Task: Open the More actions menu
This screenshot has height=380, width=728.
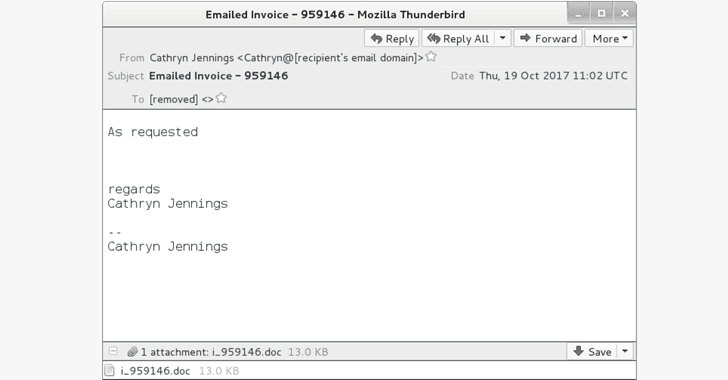Action: pos(610,39)
